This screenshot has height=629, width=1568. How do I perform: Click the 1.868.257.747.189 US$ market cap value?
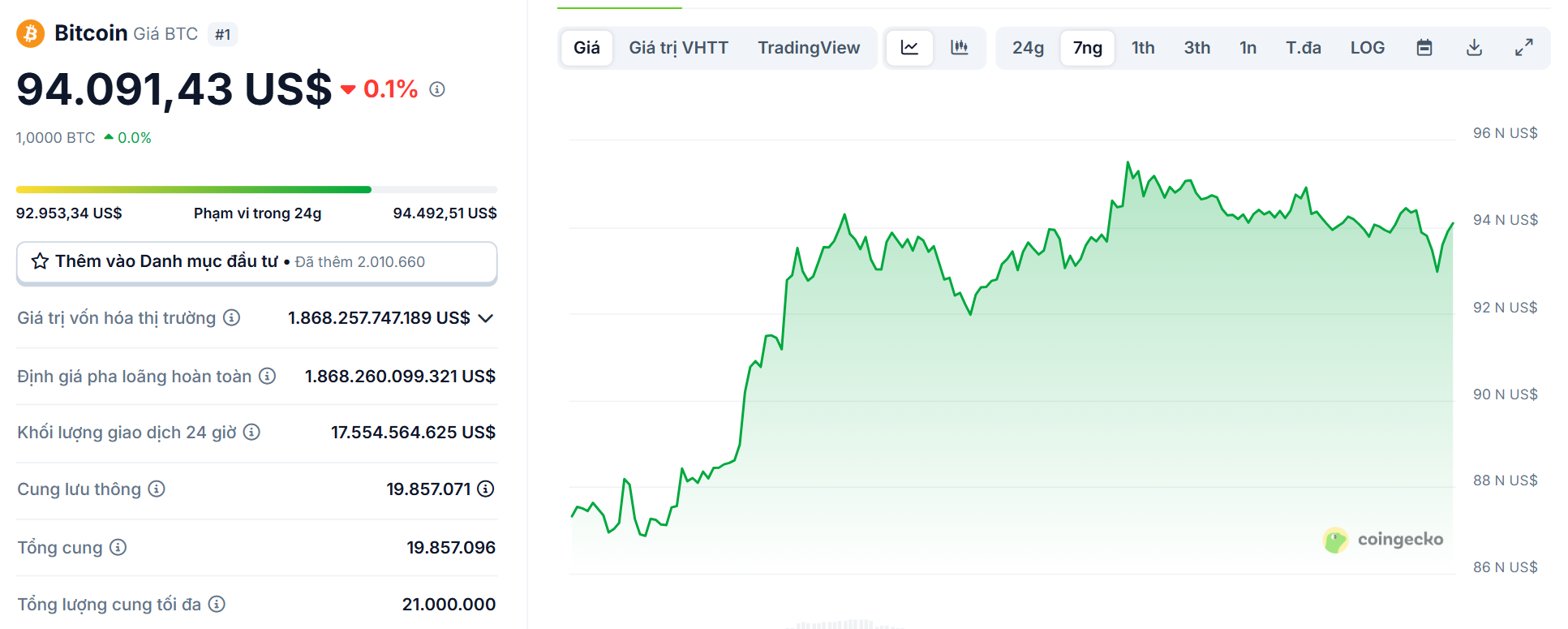click(379, 318)
